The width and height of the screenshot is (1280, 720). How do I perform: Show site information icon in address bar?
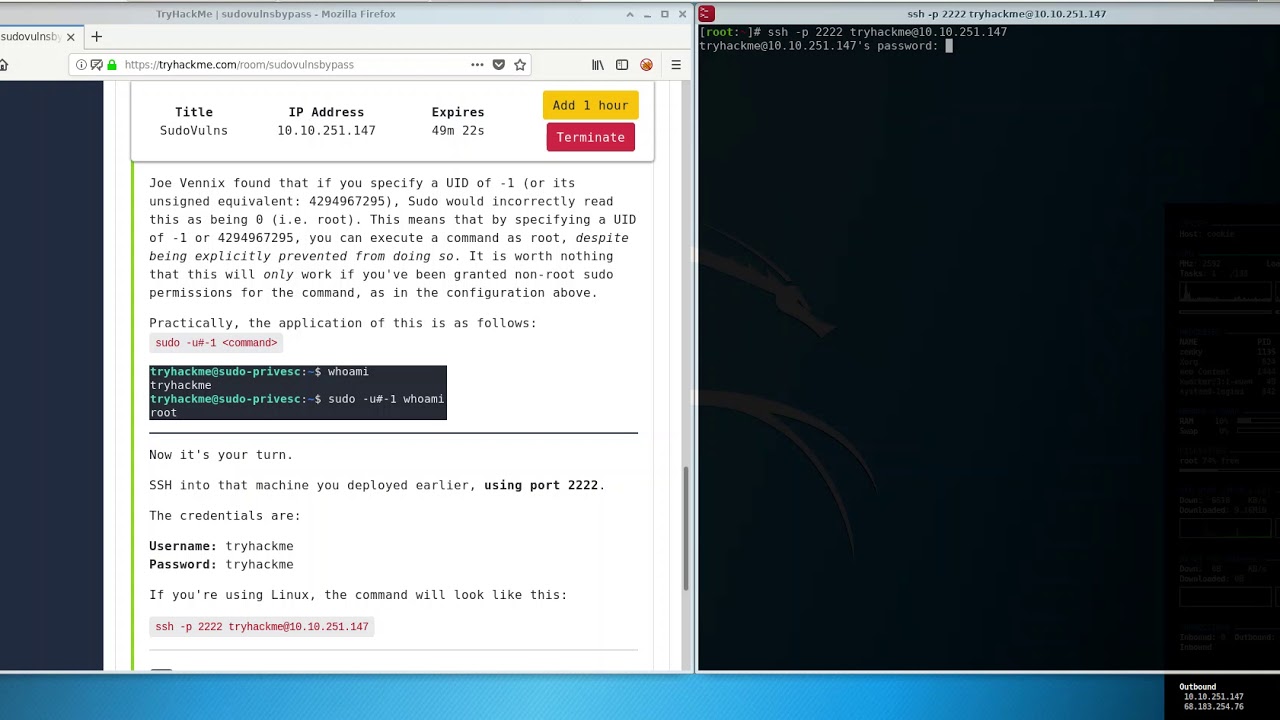(x=82, y=65)
